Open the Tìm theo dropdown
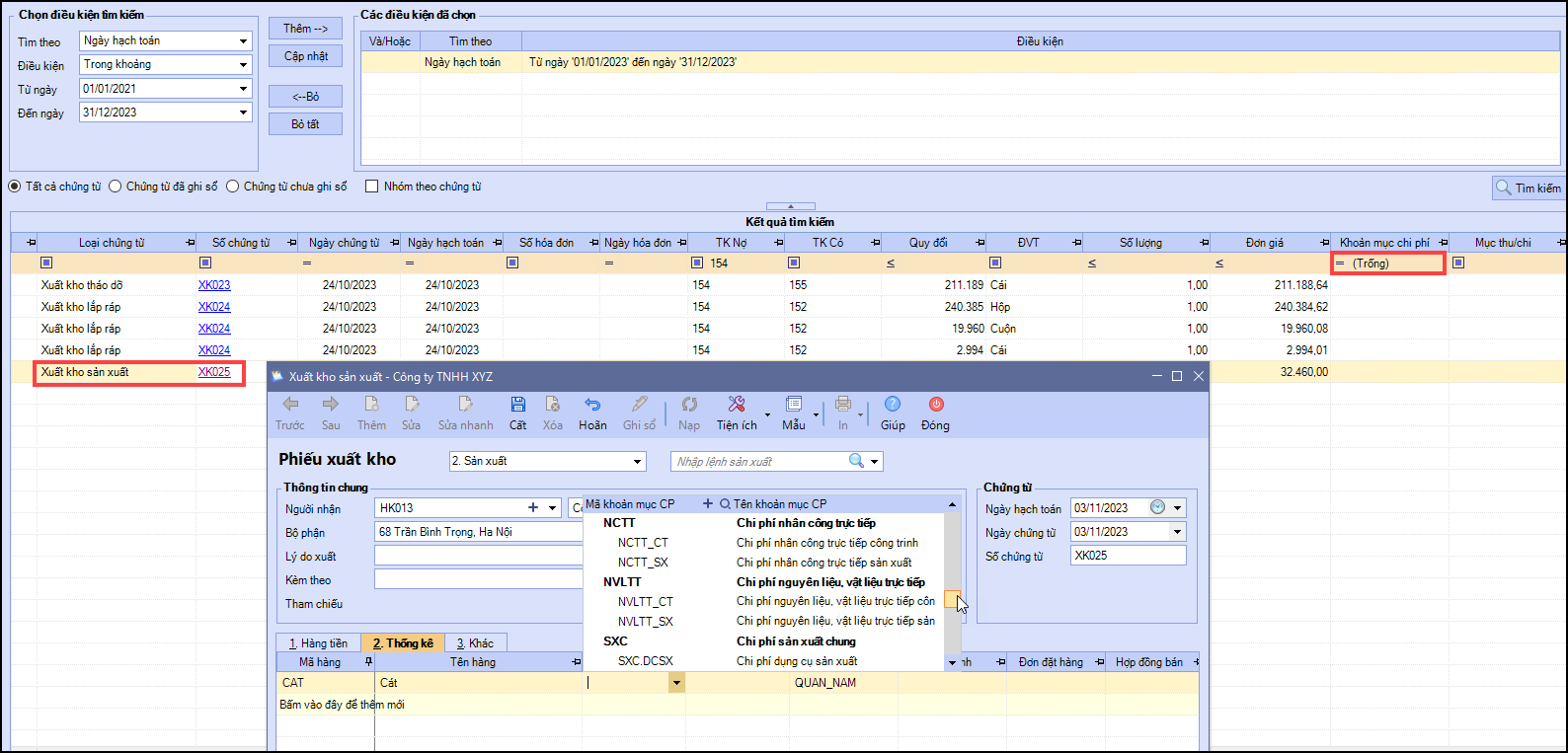 click(x=243, y=41)
